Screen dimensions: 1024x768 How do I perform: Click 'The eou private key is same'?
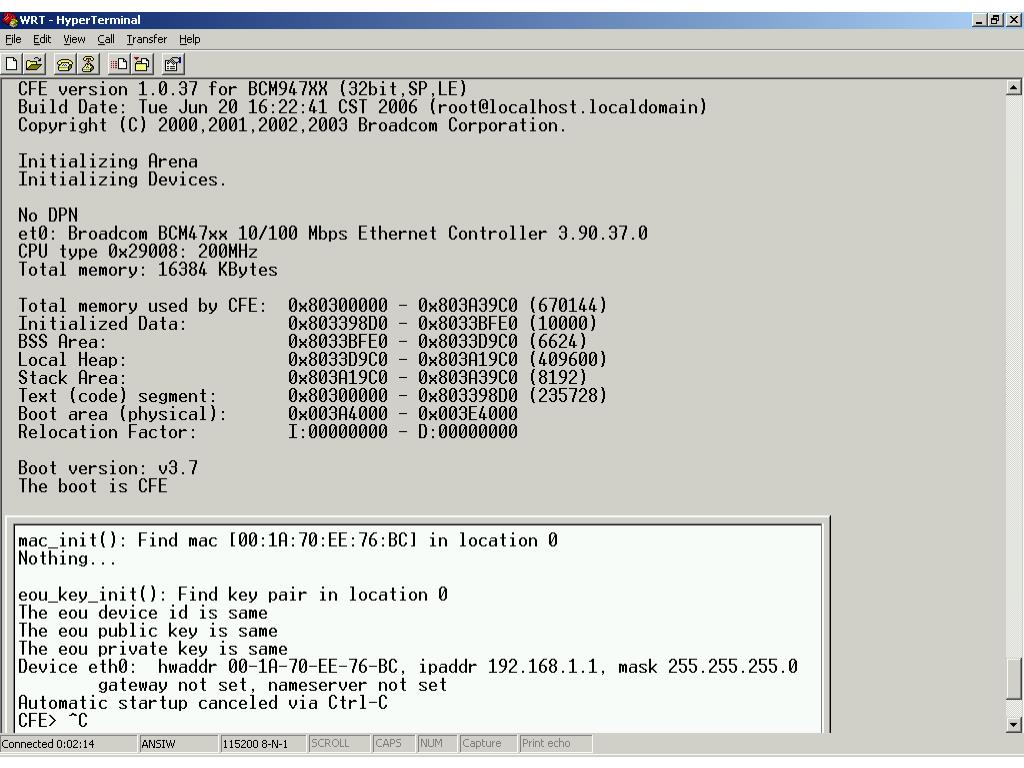pos(152,649)
